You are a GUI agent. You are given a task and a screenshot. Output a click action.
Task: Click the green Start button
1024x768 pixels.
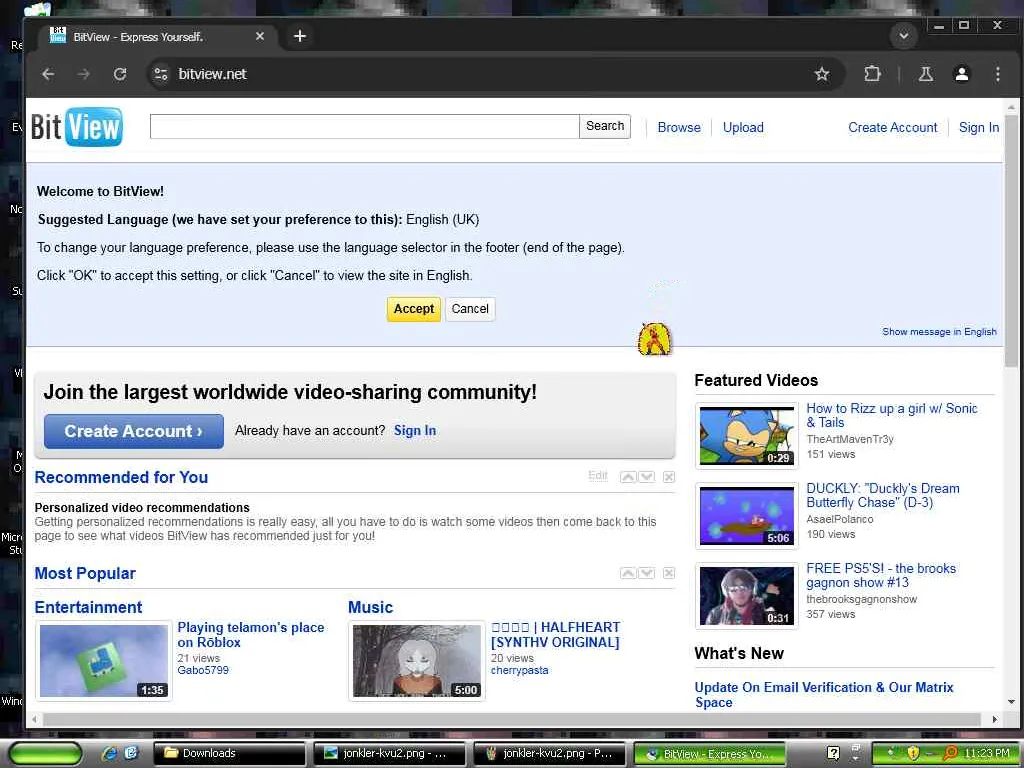click(45, 754)
